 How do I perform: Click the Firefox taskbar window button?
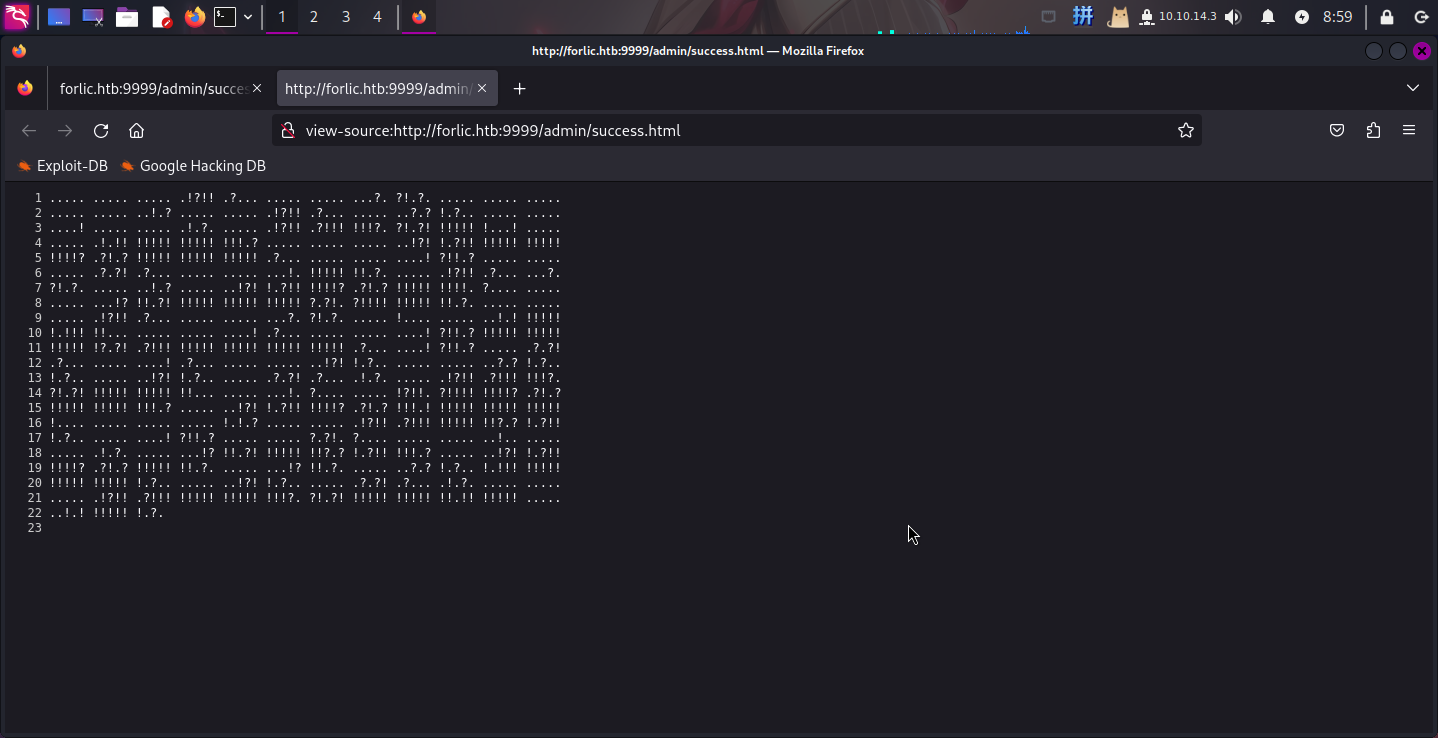[x=418, y=17]
